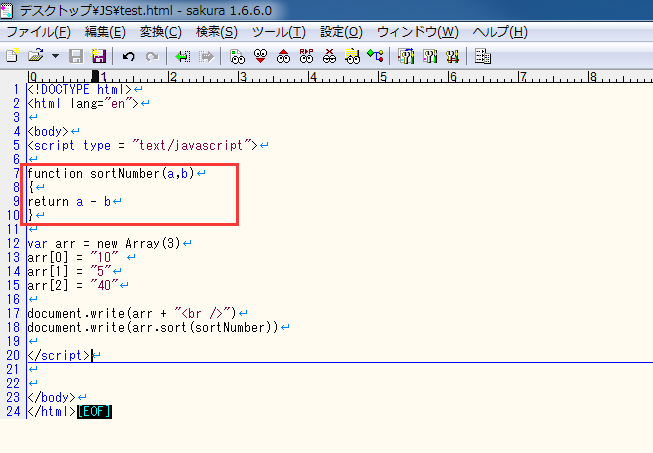
Task: Click the last toolbar list icon
Action: tap(483, 56)
